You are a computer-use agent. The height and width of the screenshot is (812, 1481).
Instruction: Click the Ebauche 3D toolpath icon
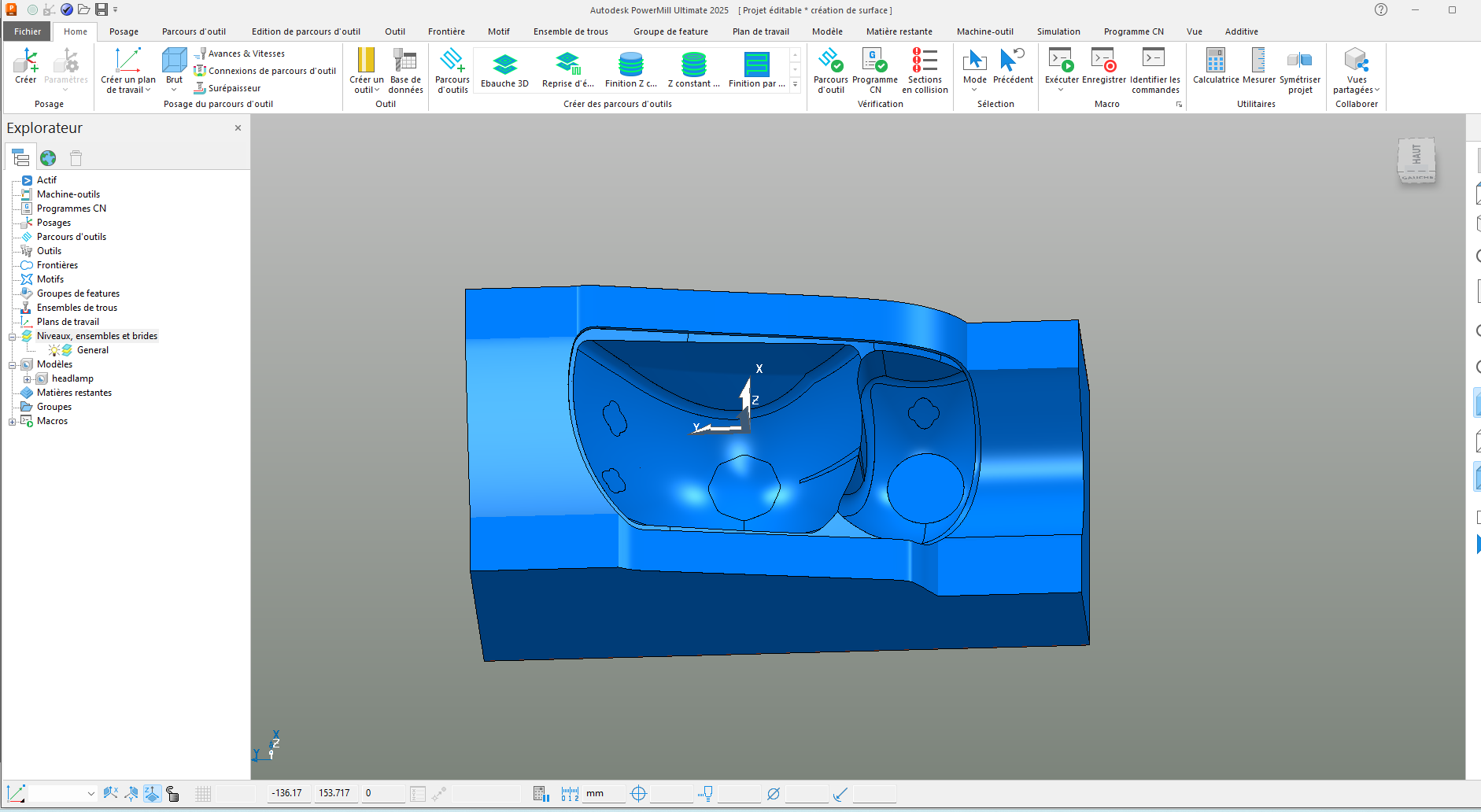click(504, 65)
